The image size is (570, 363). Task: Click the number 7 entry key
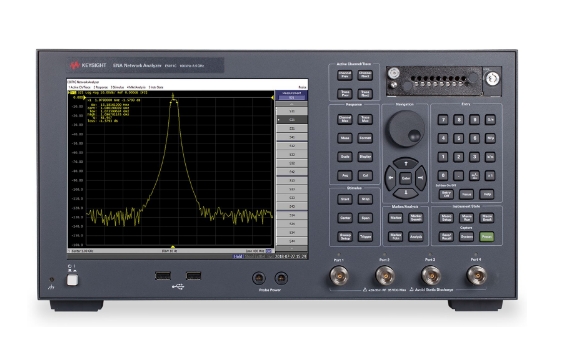pos(442,120)
